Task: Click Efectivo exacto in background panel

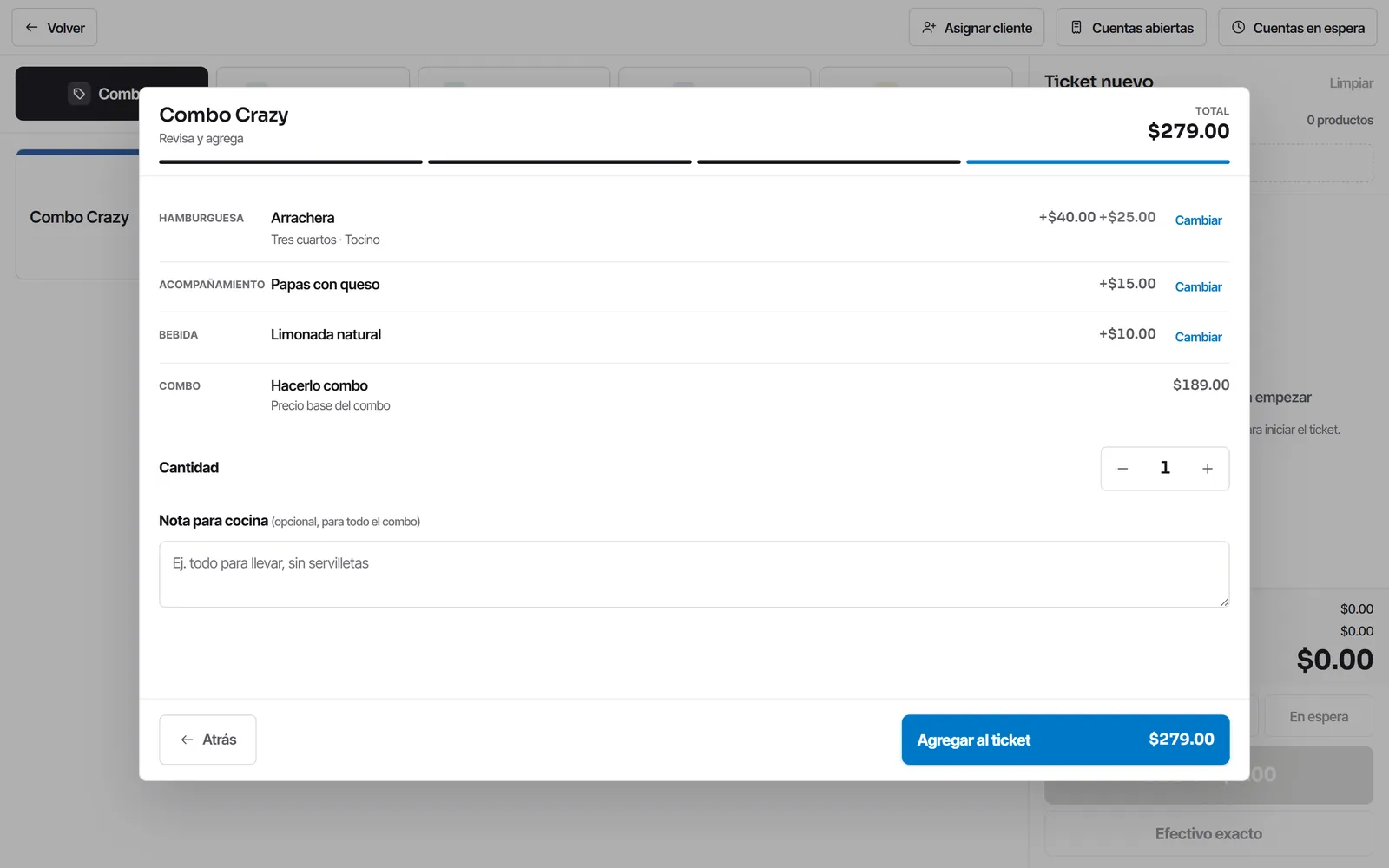Action: tap(1208, 834)
